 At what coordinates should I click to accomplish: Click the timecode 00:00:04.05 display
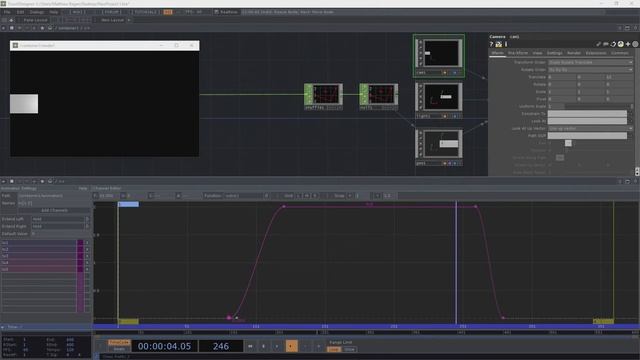[164, 346]
